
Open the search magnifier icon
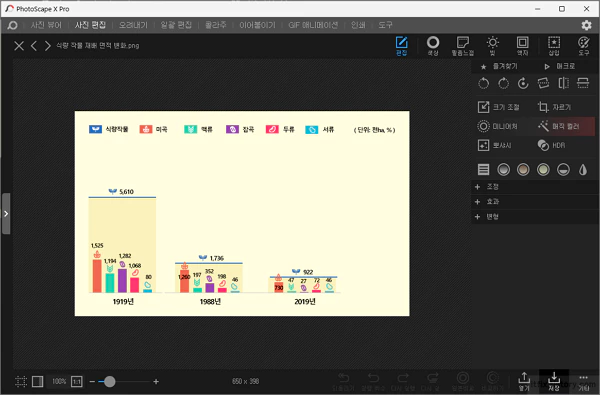[x=12, y=25]
